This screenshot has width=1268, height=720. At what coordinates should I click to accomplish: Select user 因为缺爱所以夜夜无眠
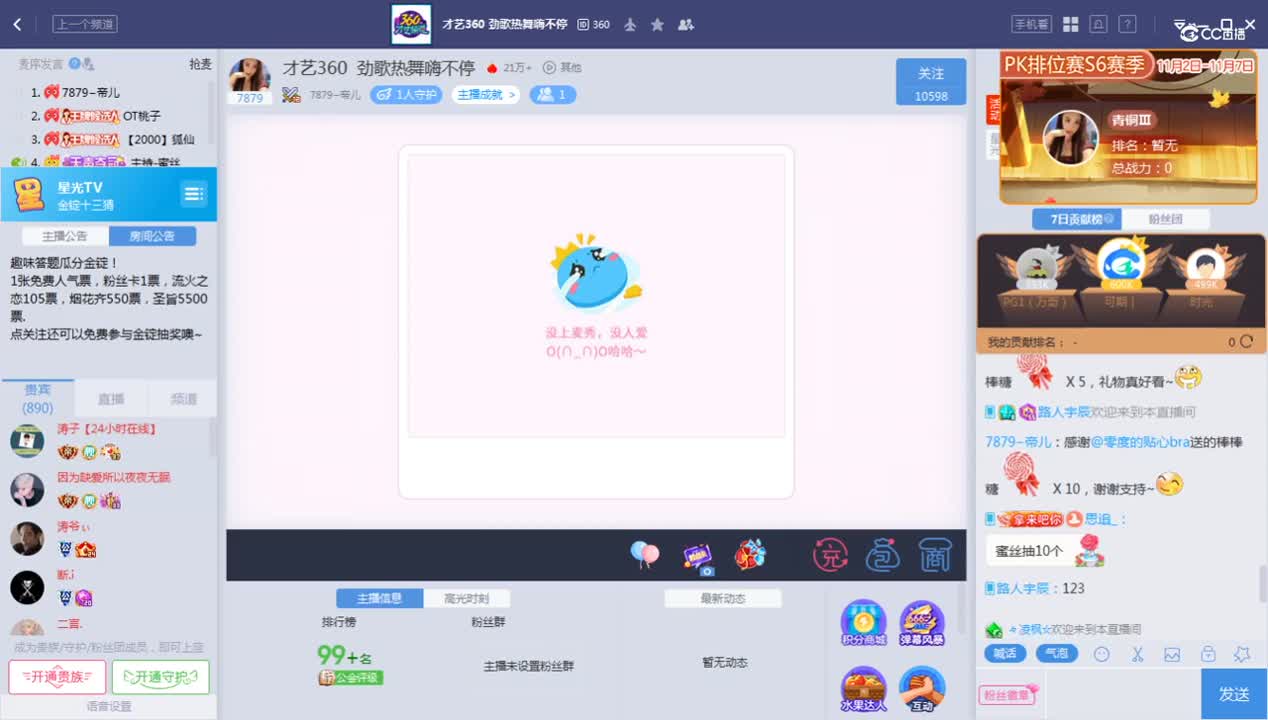113,478
